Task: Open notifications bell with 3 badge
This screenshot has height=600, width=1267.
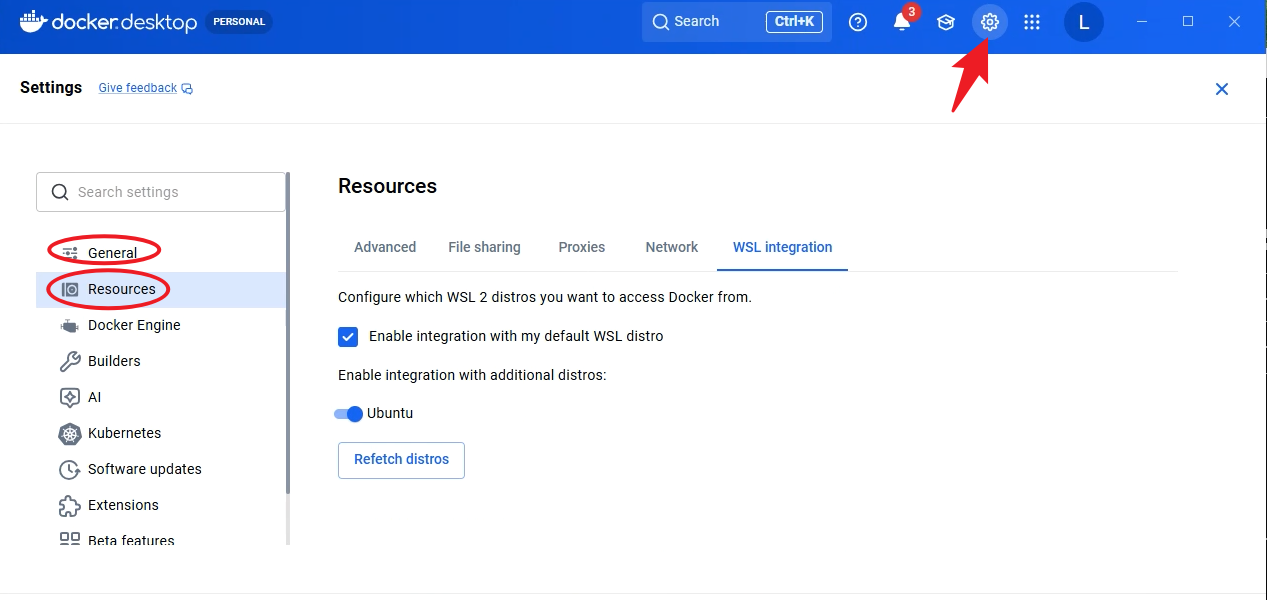Action: pos(902,21)
